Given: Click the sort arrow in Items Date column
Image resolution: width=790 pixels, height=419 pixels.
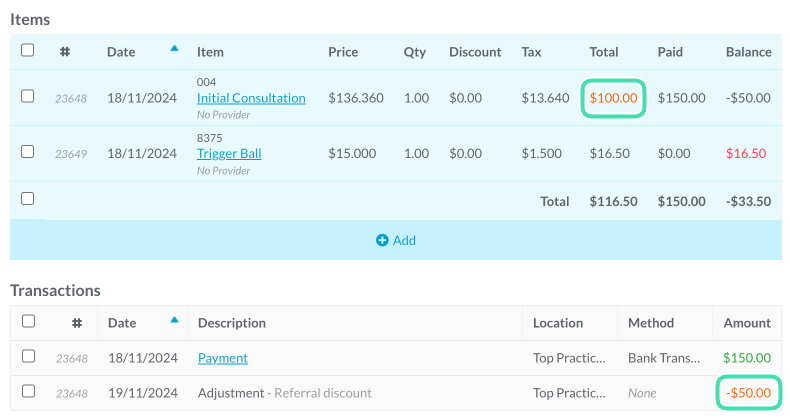Looking at the screenshot, I should [x=174, y=48].
